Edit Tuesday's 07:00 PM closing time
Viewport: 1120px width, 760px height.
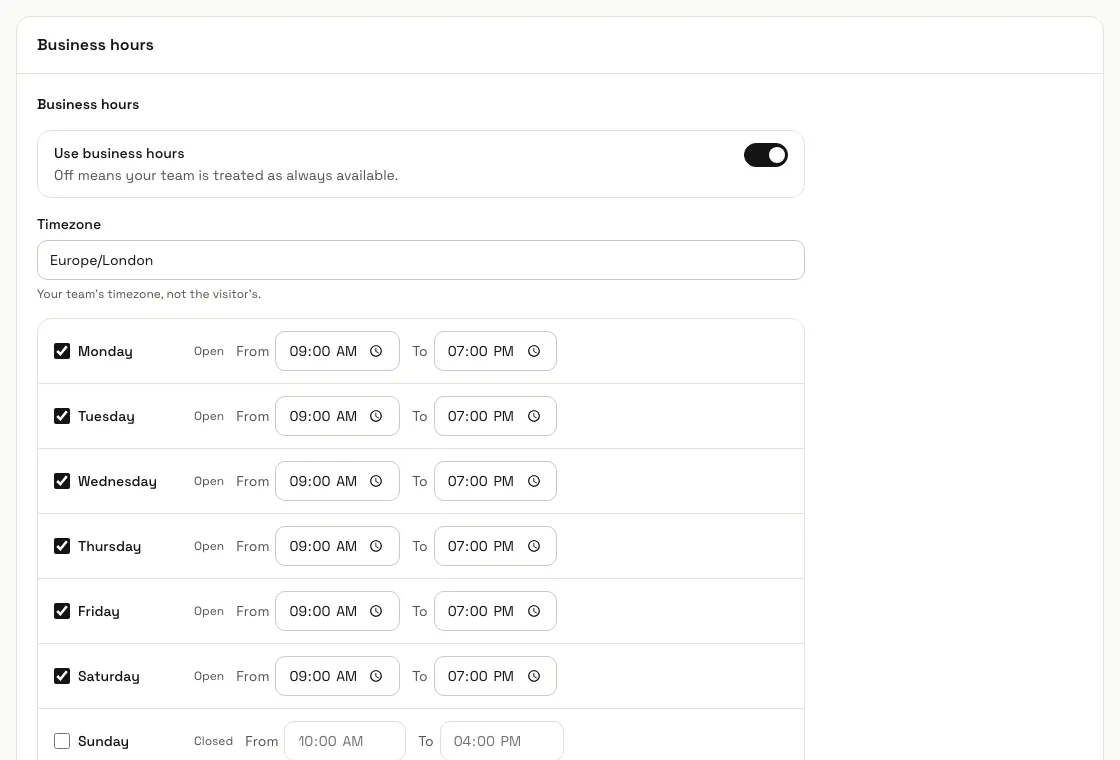pos(495,416)
